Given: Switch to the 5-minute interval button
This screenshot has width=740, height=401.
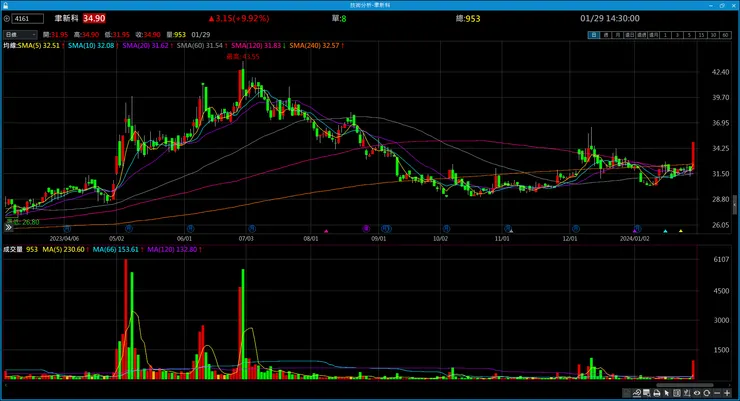Looking at the screenshot, I should pyautogui.click(x=689, y=35).
